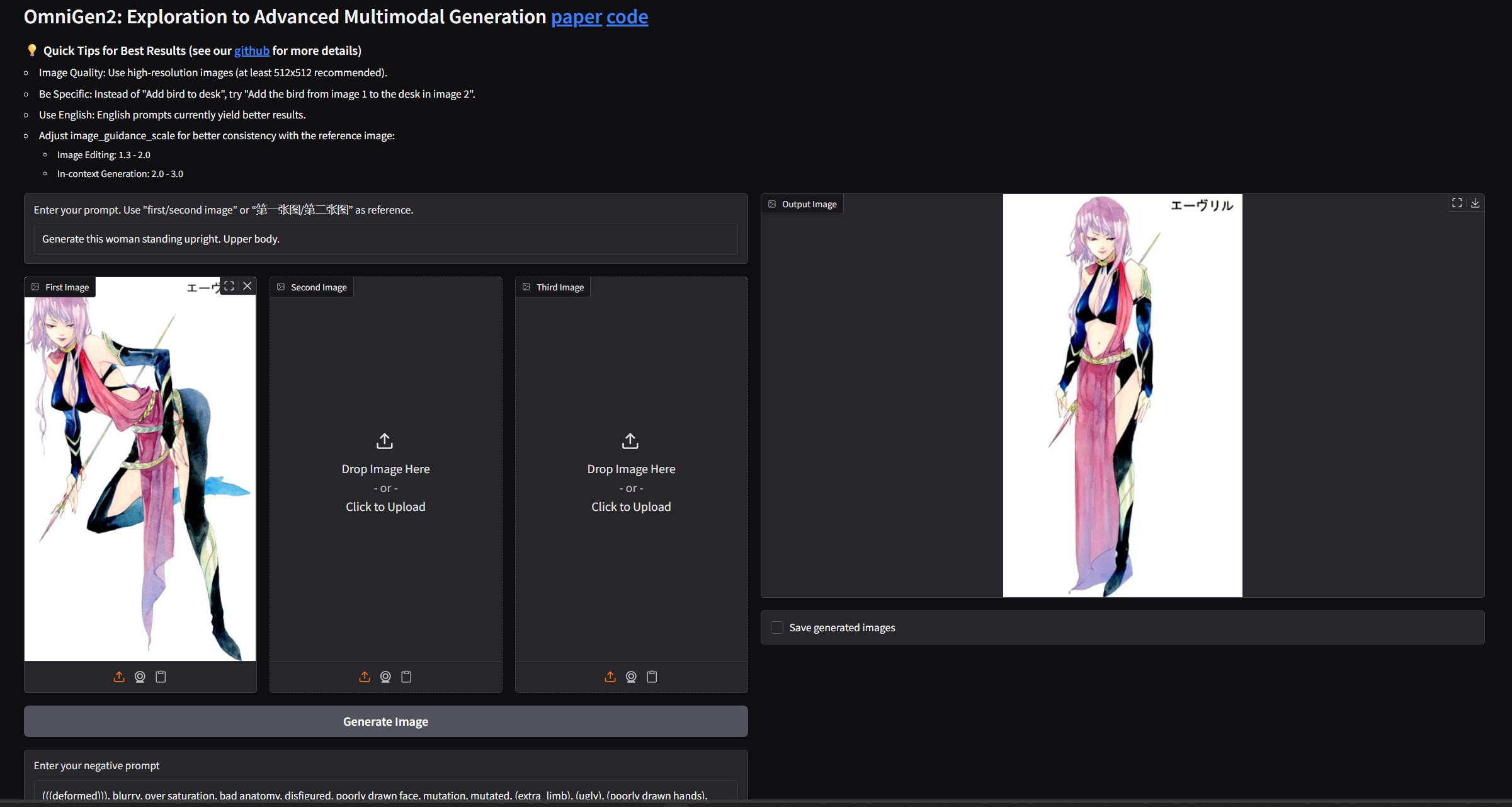Download the Output Image
This screenshot has height=807, width=1512.
pos(1475,203)
